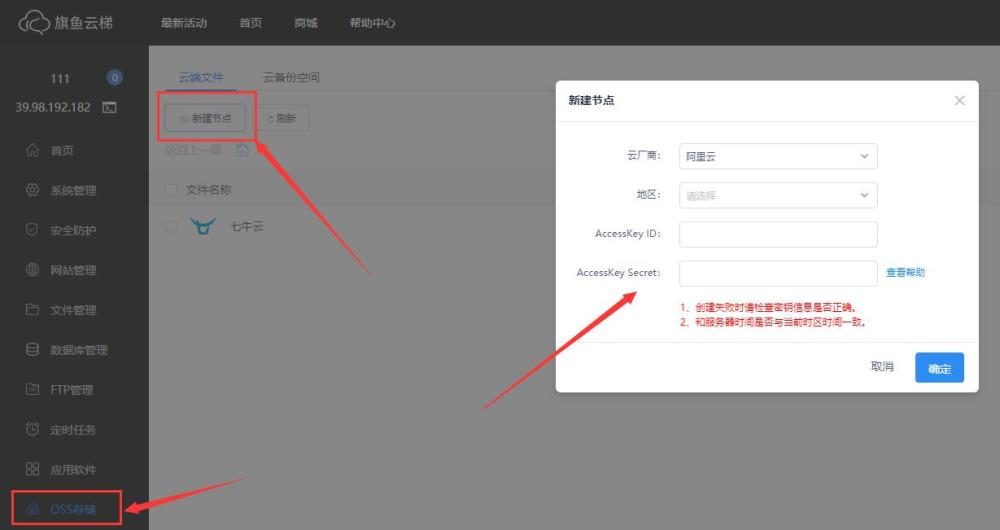The image size is (1000, 530).
Task: Select the 定时任务 sidebar item
Action: pyautogui.click(x=74, y=429)
